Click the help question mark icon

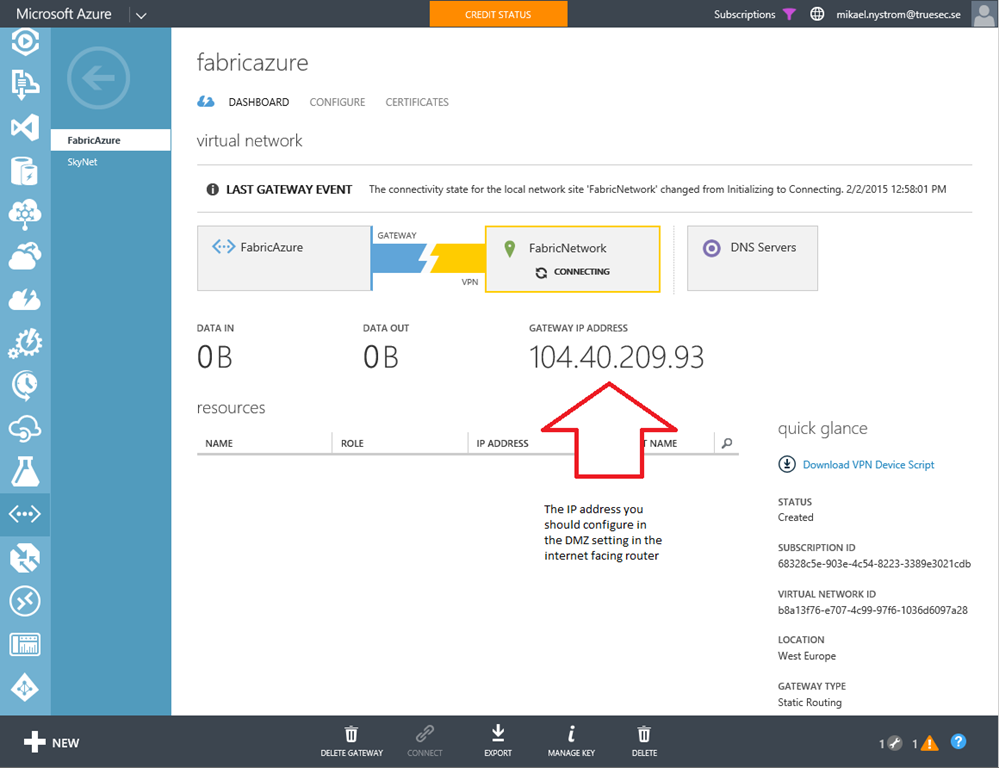pyautogui.click(x=958, y=742)
